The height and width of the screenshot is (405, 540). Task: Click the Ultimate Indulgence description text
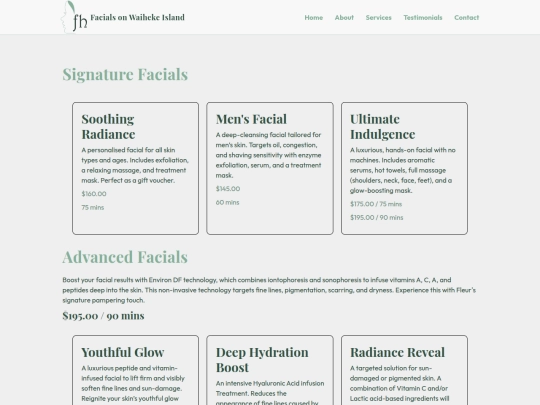[x=403, y=170]
